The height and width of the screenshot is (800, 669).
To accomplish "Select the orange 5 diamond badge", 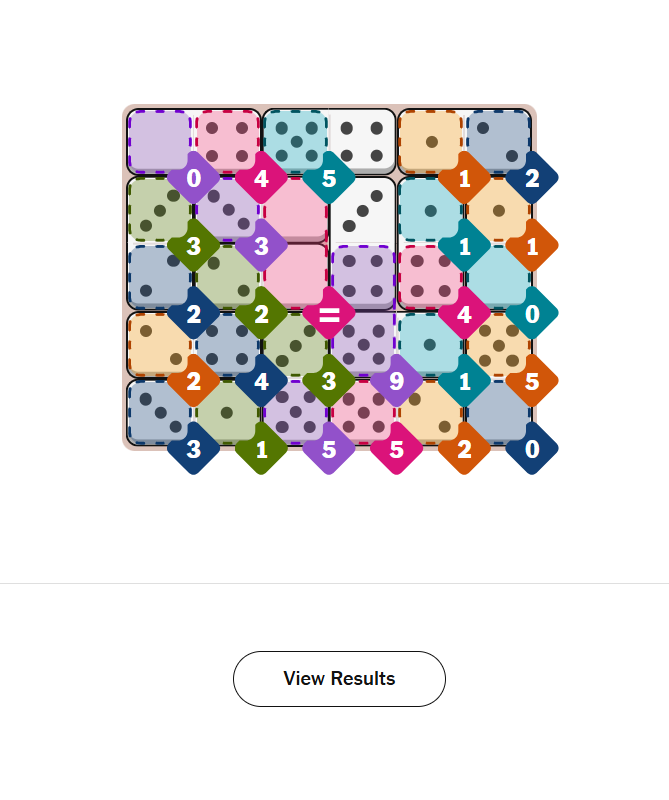I will click(531, 380).
